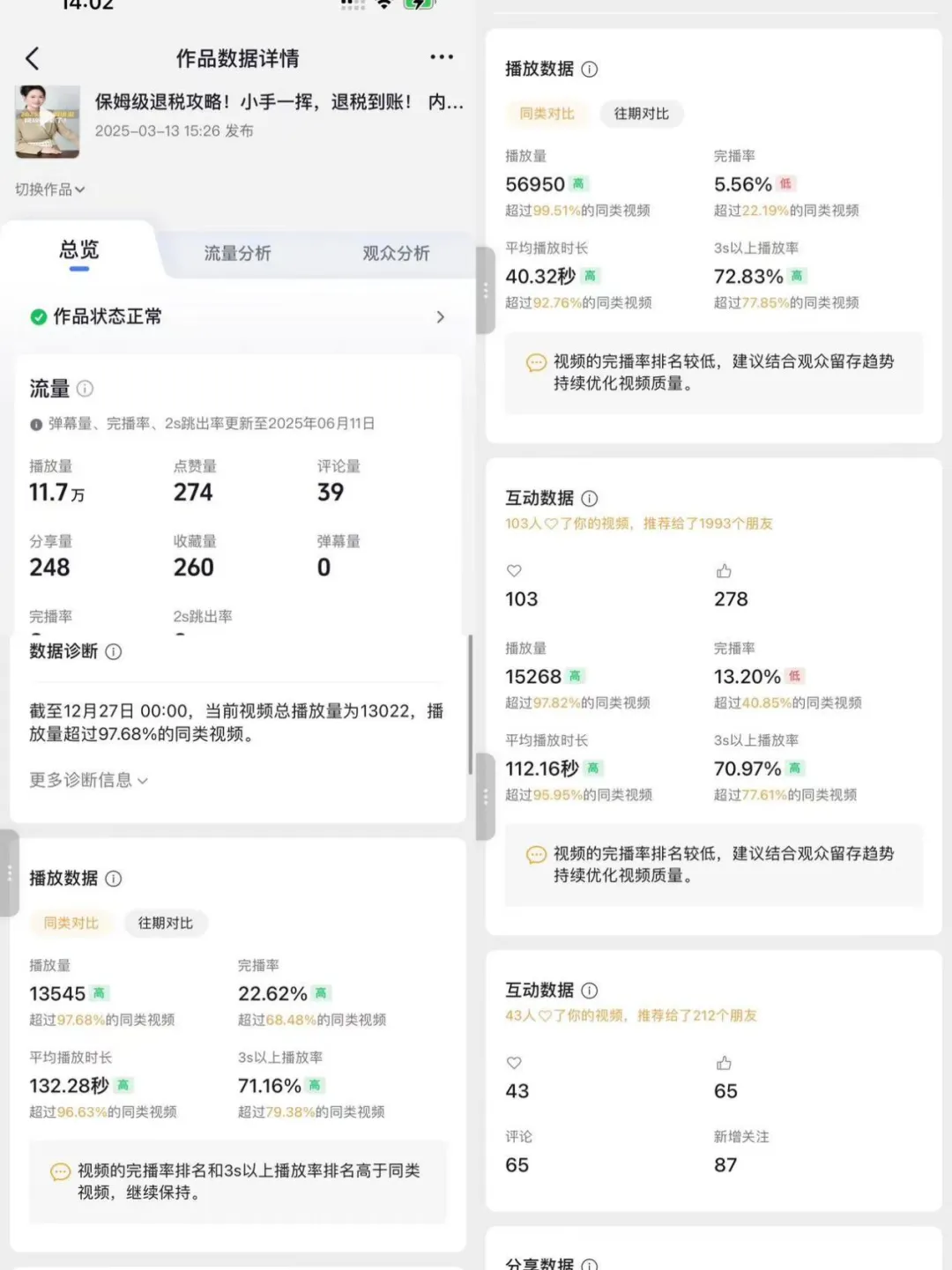Expand 更多诊断信息 details
The image size is (952, 1270).
click(x=88, y=780)
